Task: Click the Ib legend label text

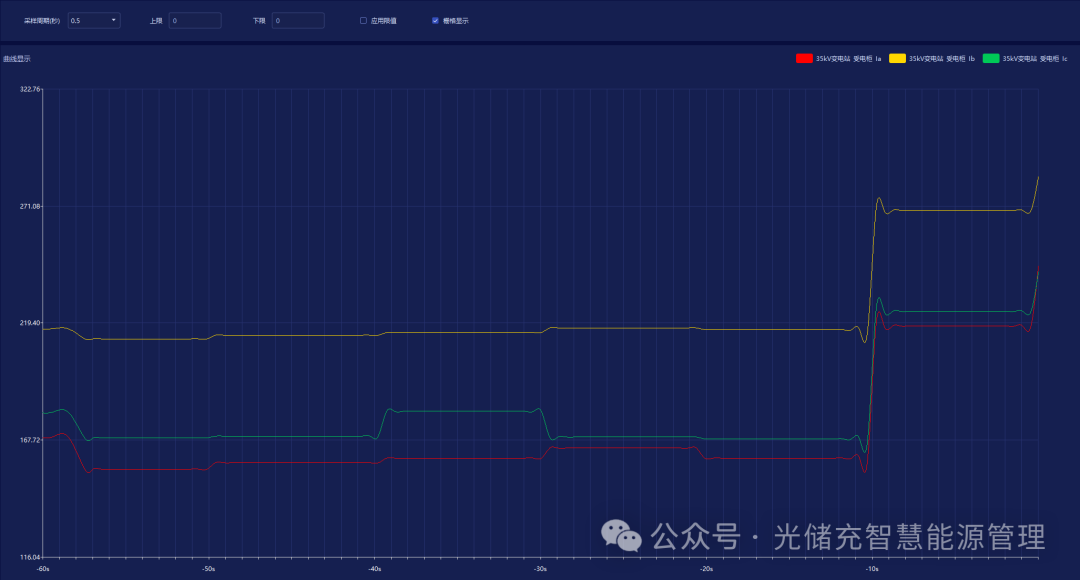Action: [x=942, y=59]
